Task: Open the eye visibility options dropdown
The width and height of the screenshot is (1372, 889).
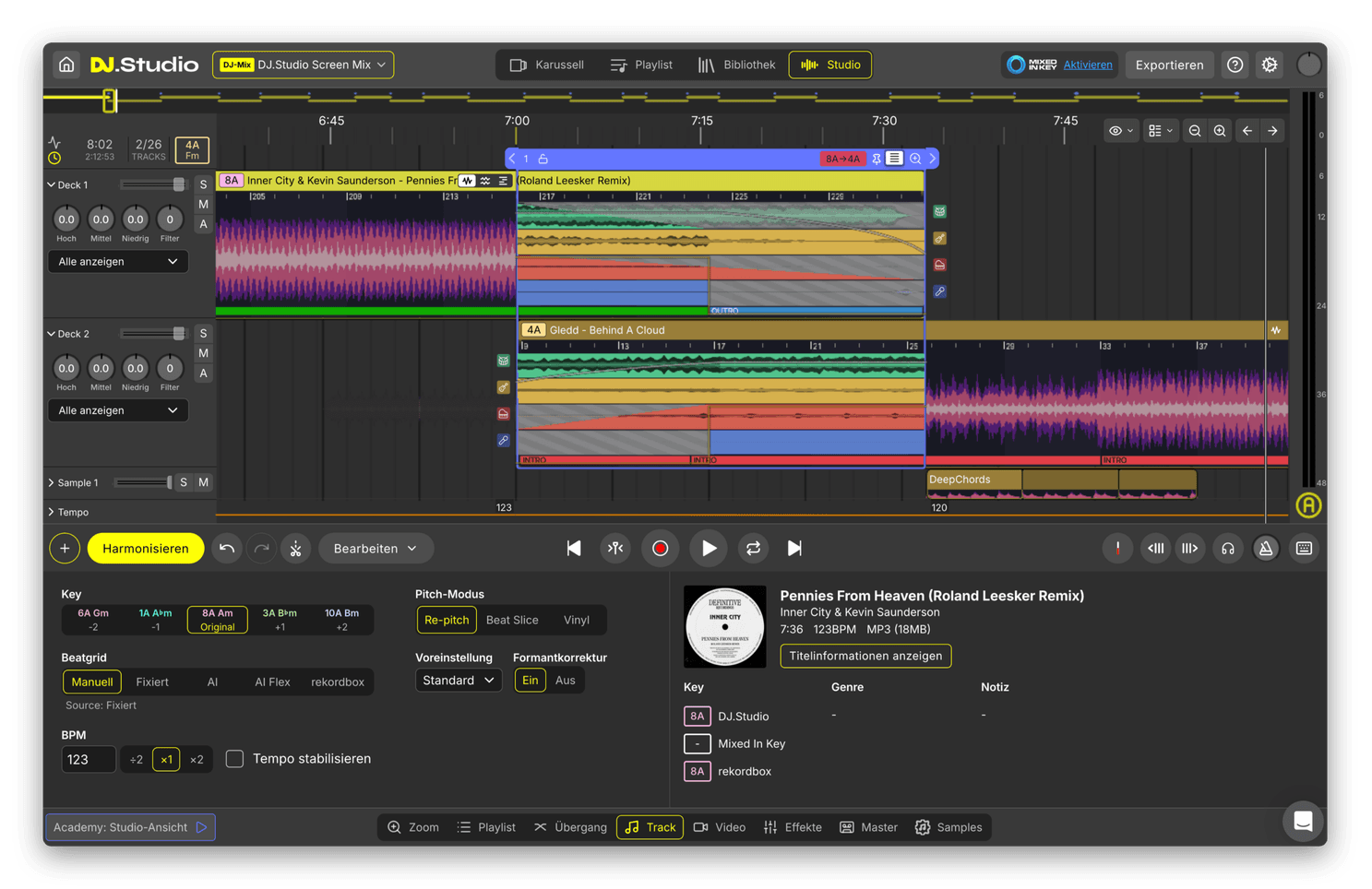Action: click(1121, 131)
